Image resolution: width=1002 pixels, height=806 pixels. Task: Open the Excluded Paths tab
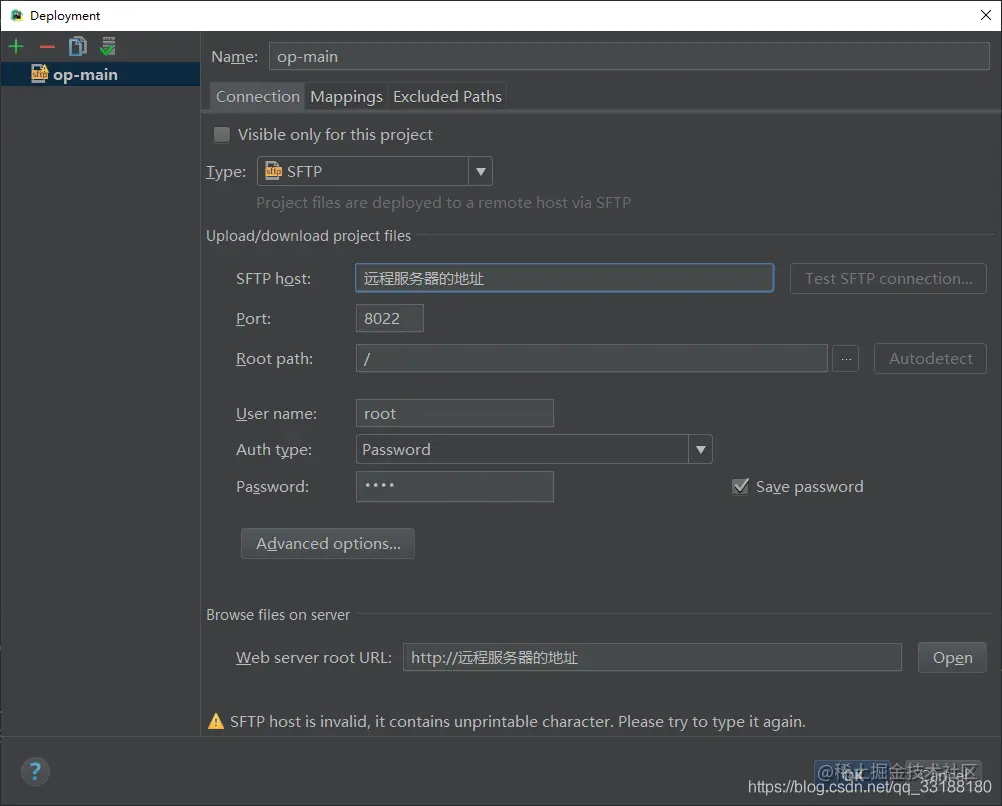447,97
